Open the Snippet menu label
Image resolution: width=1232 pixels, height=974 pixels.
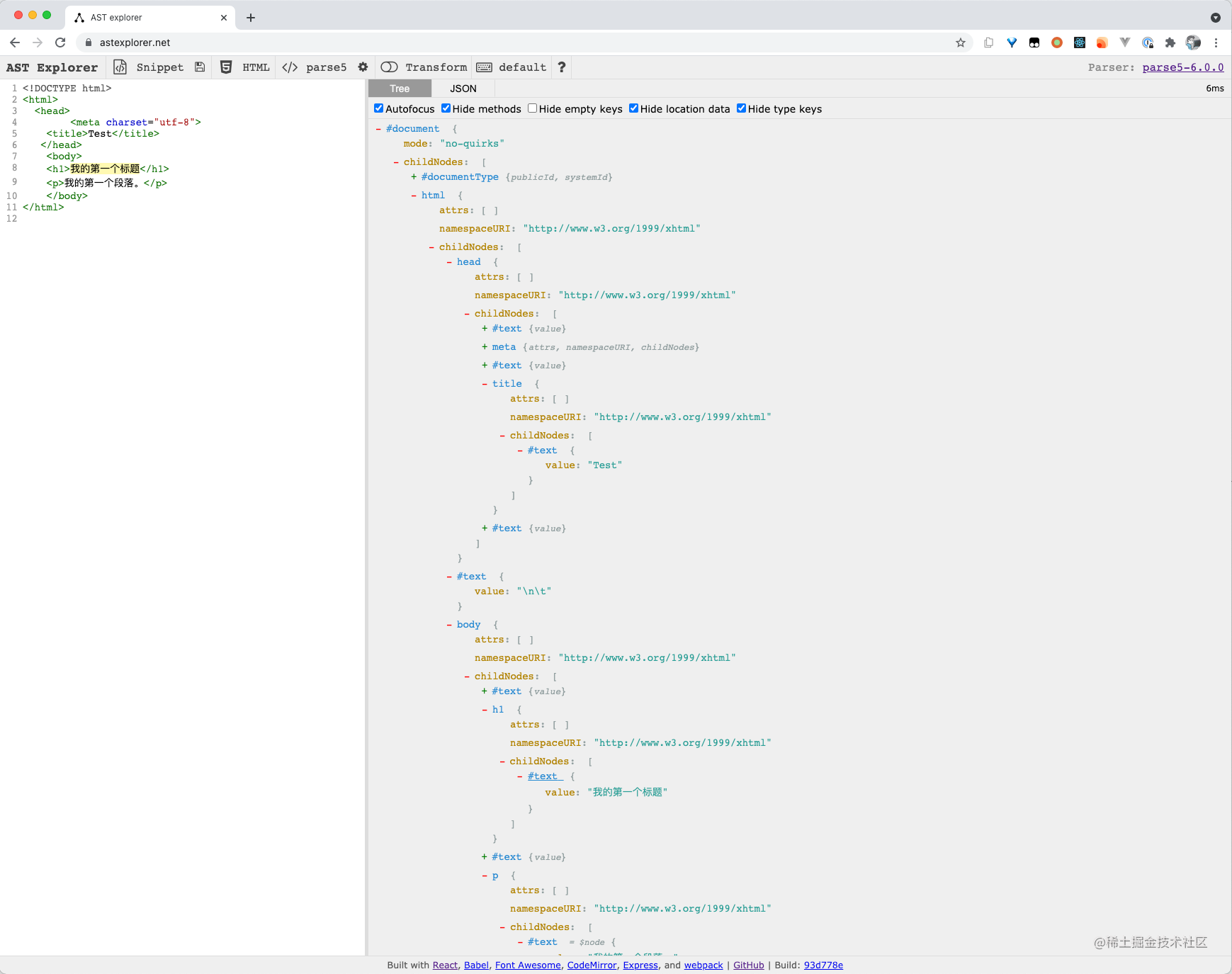point(160,67)
